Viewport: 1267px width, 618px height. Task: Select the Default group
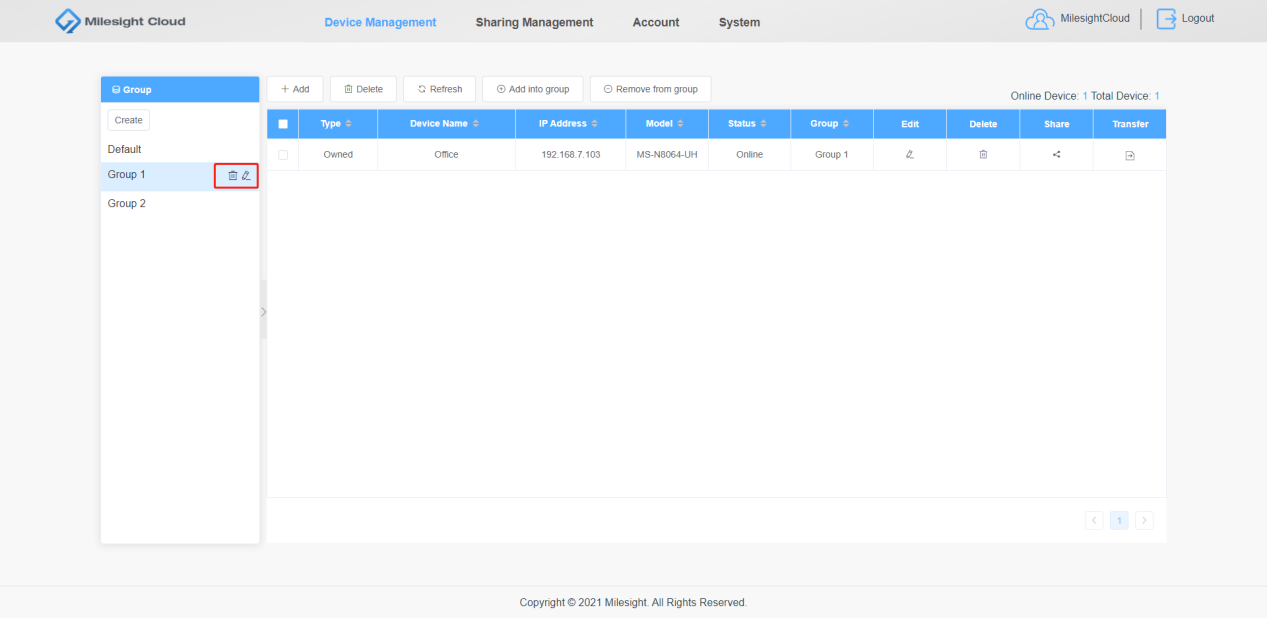[x=180, y=149]
